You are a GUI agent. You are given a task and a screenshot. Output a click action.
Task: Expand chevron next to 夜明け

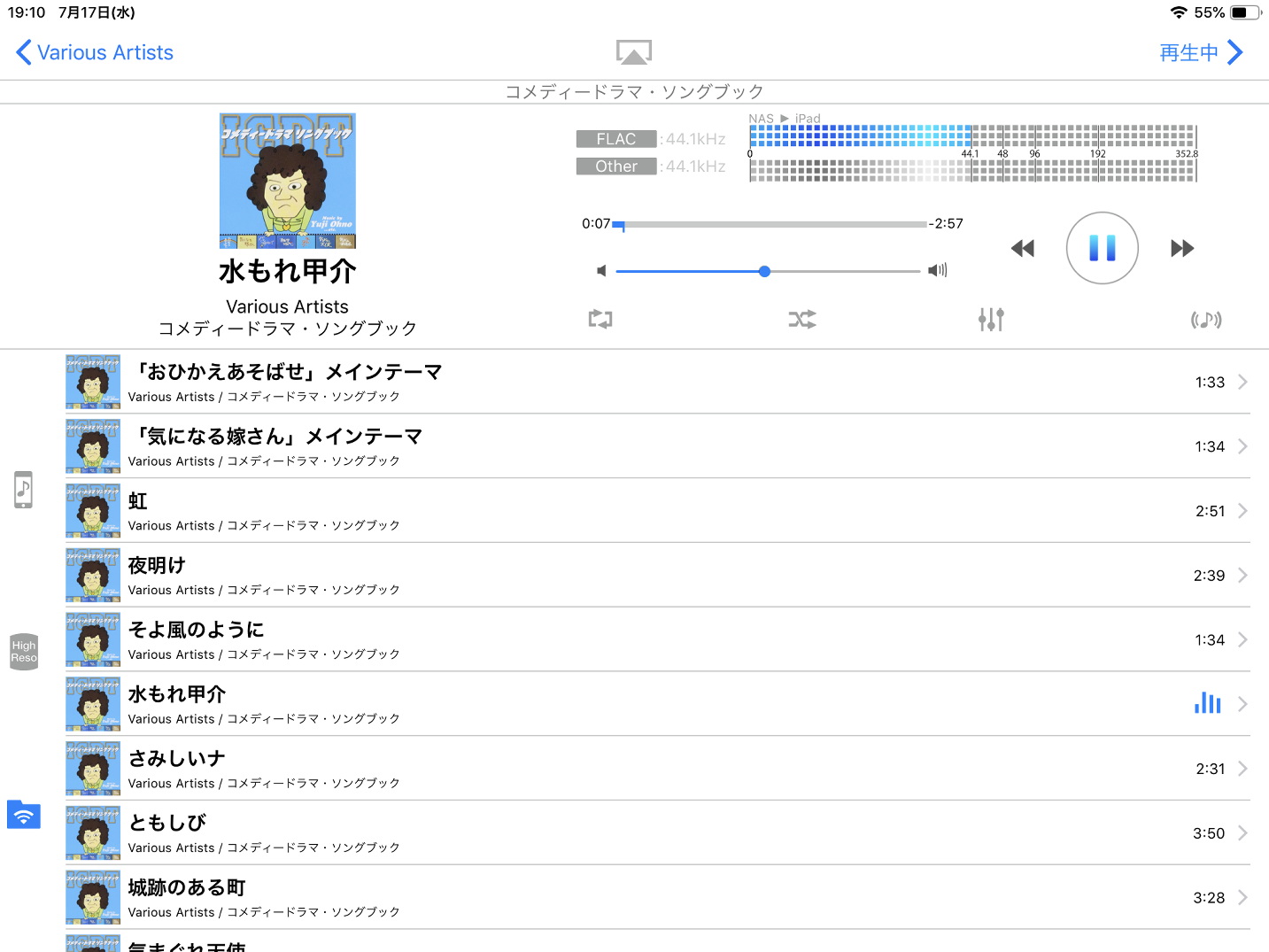pyautogui.click(x=1242, y=576)
